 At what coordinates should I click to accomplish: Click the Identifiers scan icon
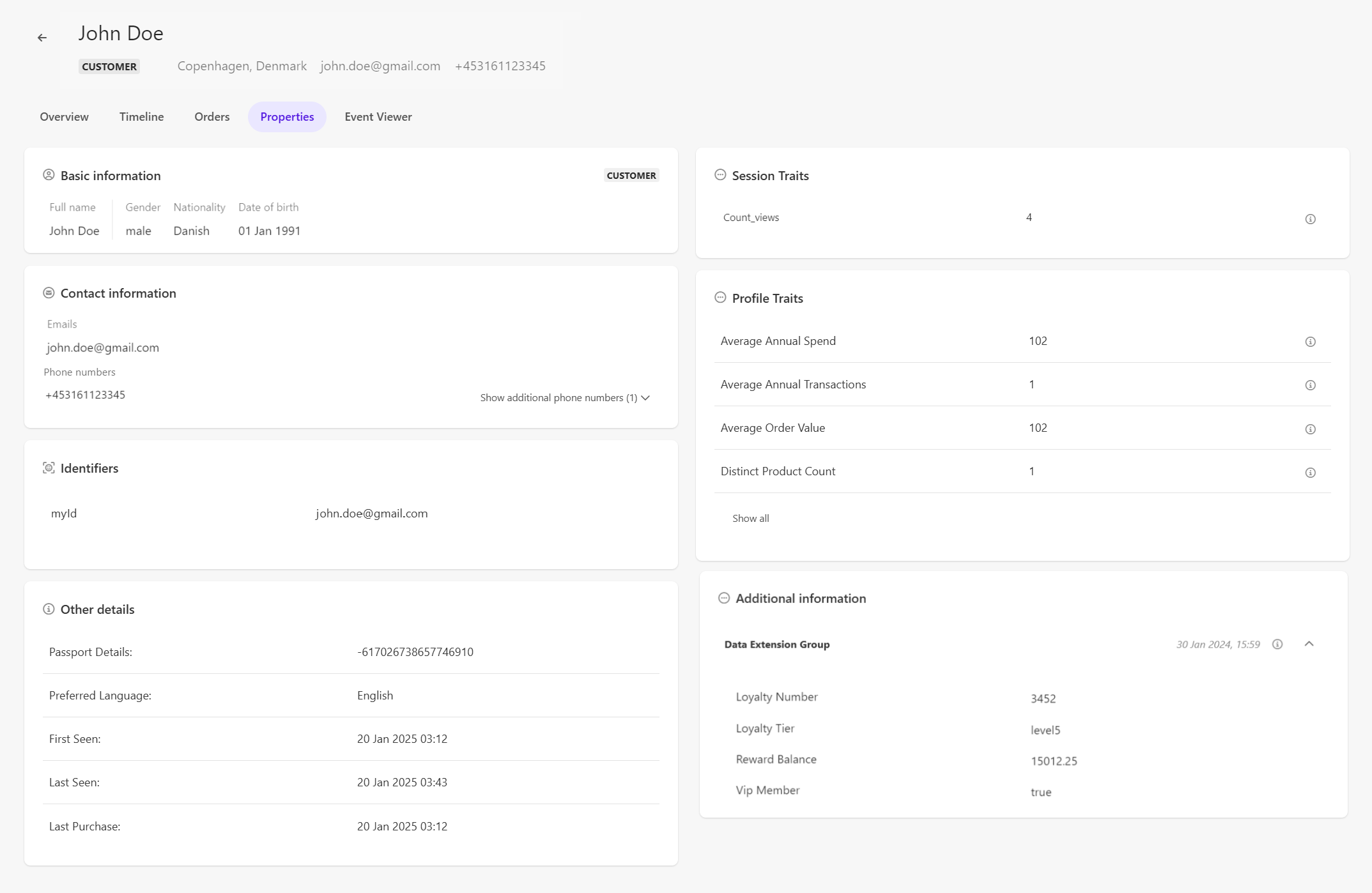coord(49,468)
